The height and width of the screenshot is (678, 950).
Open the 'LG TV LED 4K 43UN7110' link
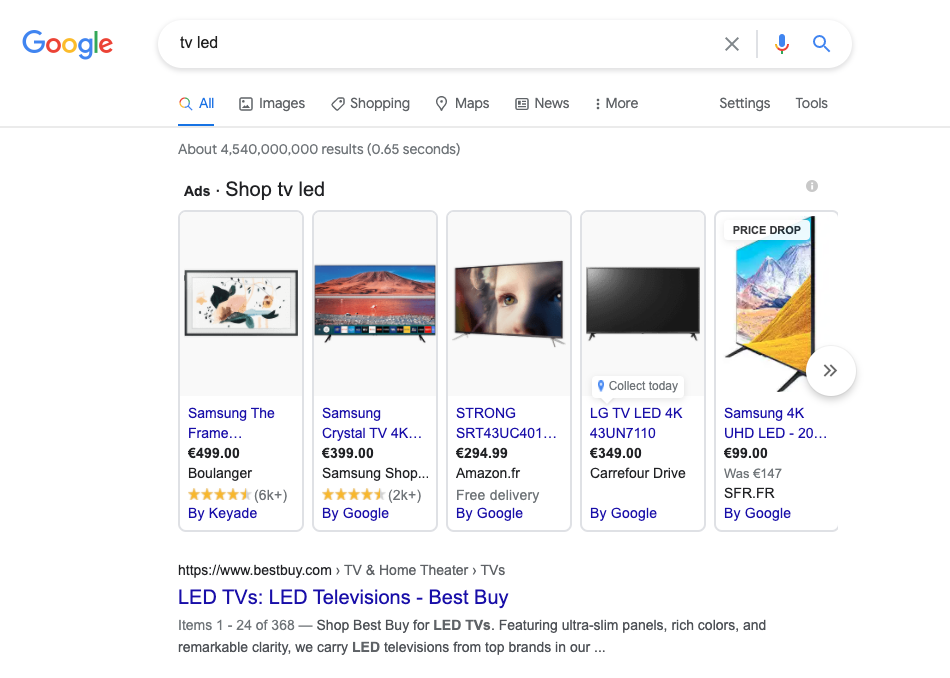pyautogui.click(x=636, y=423)
